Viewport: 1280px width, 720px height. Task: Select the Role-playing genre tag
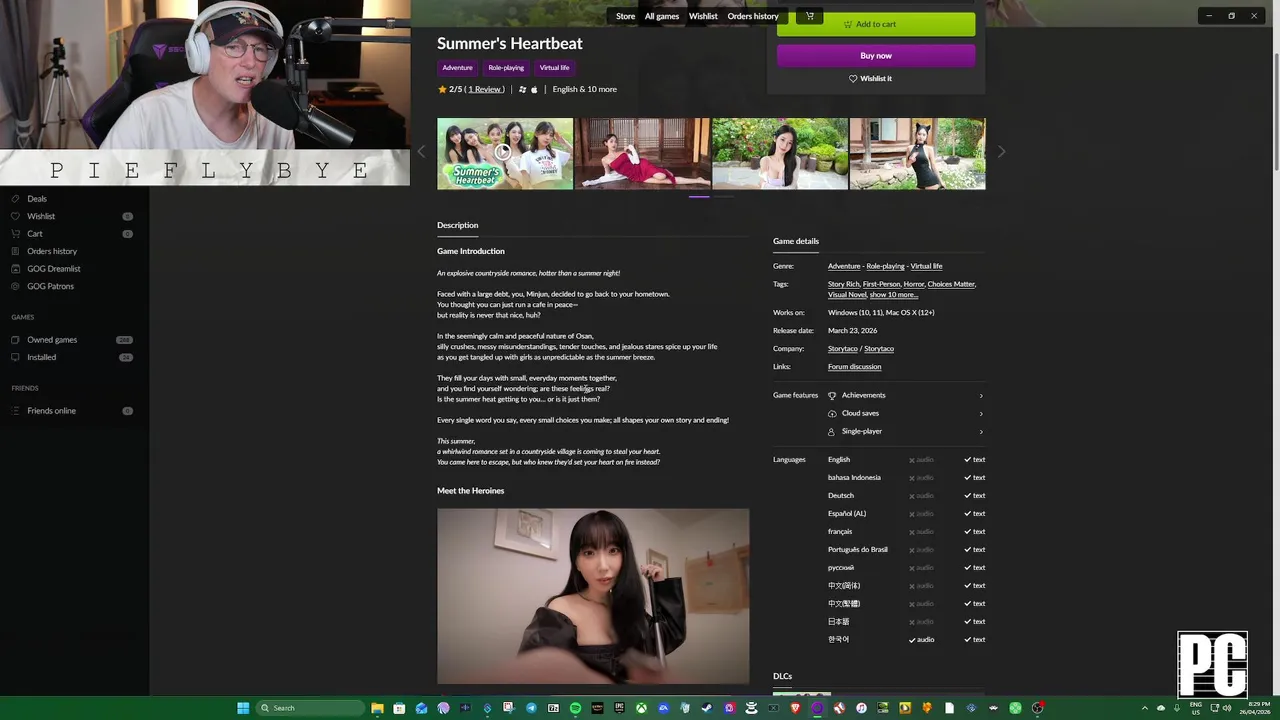point(506,68)
